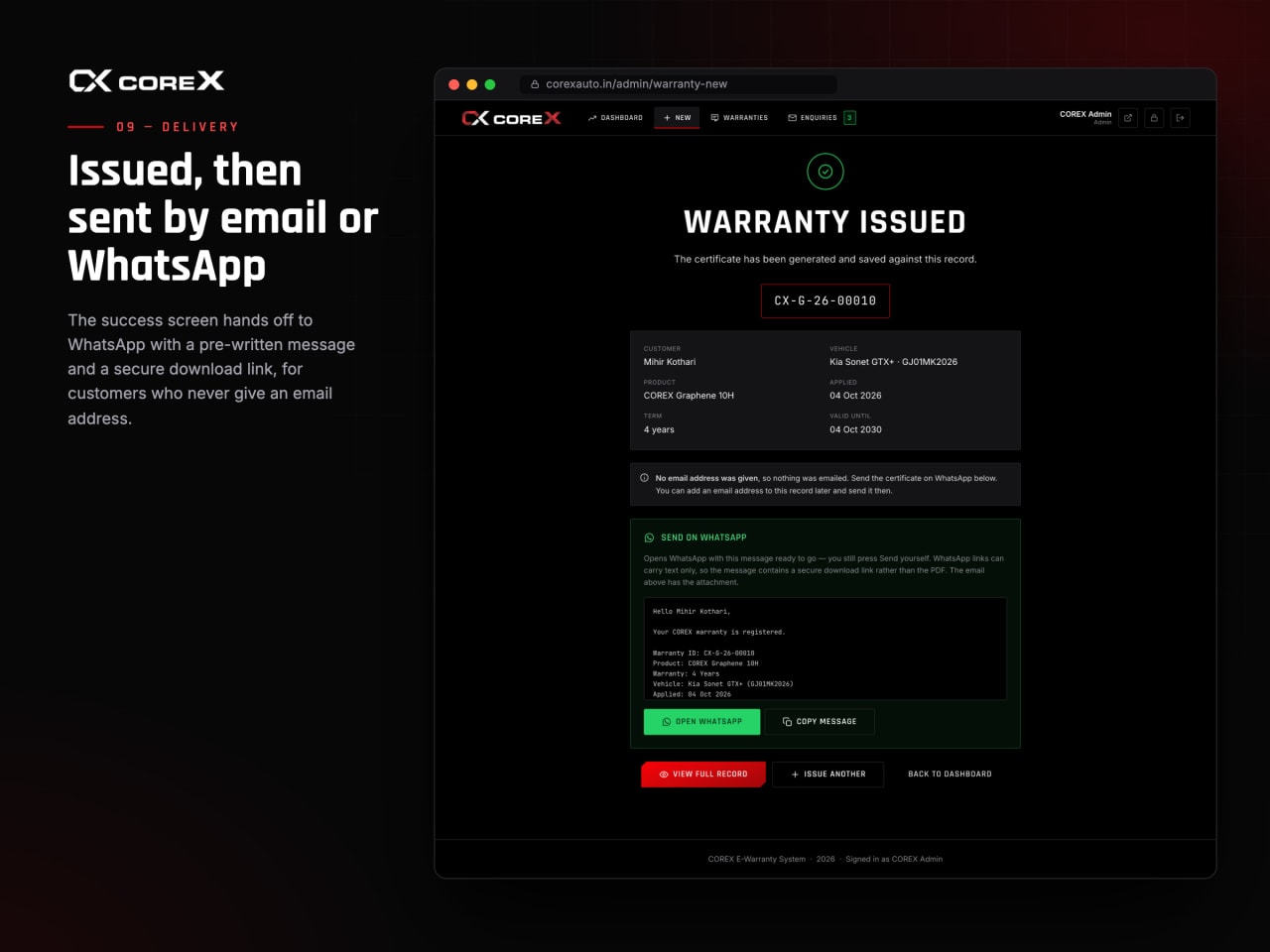The width and height of the screenshot is (1270, 952).
Task: Click the applied date 04 Oct 2026
Action: click(x=855, y=396)
